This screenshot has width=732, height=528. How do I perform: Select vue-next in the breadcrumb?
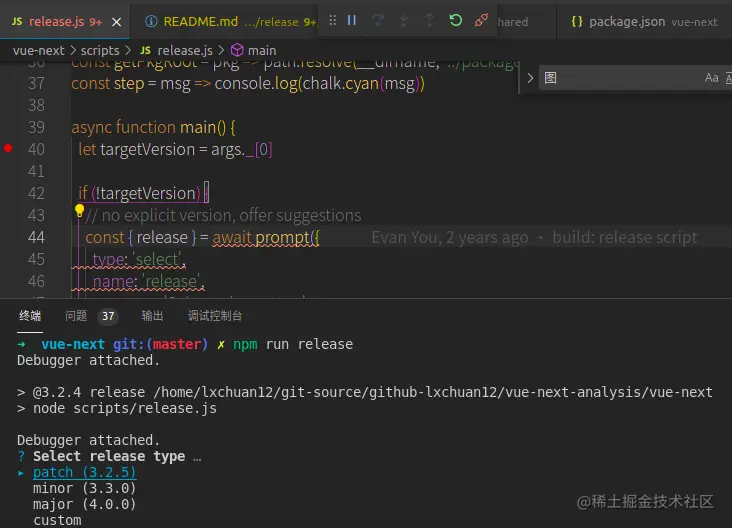click(x=39, y=50)
